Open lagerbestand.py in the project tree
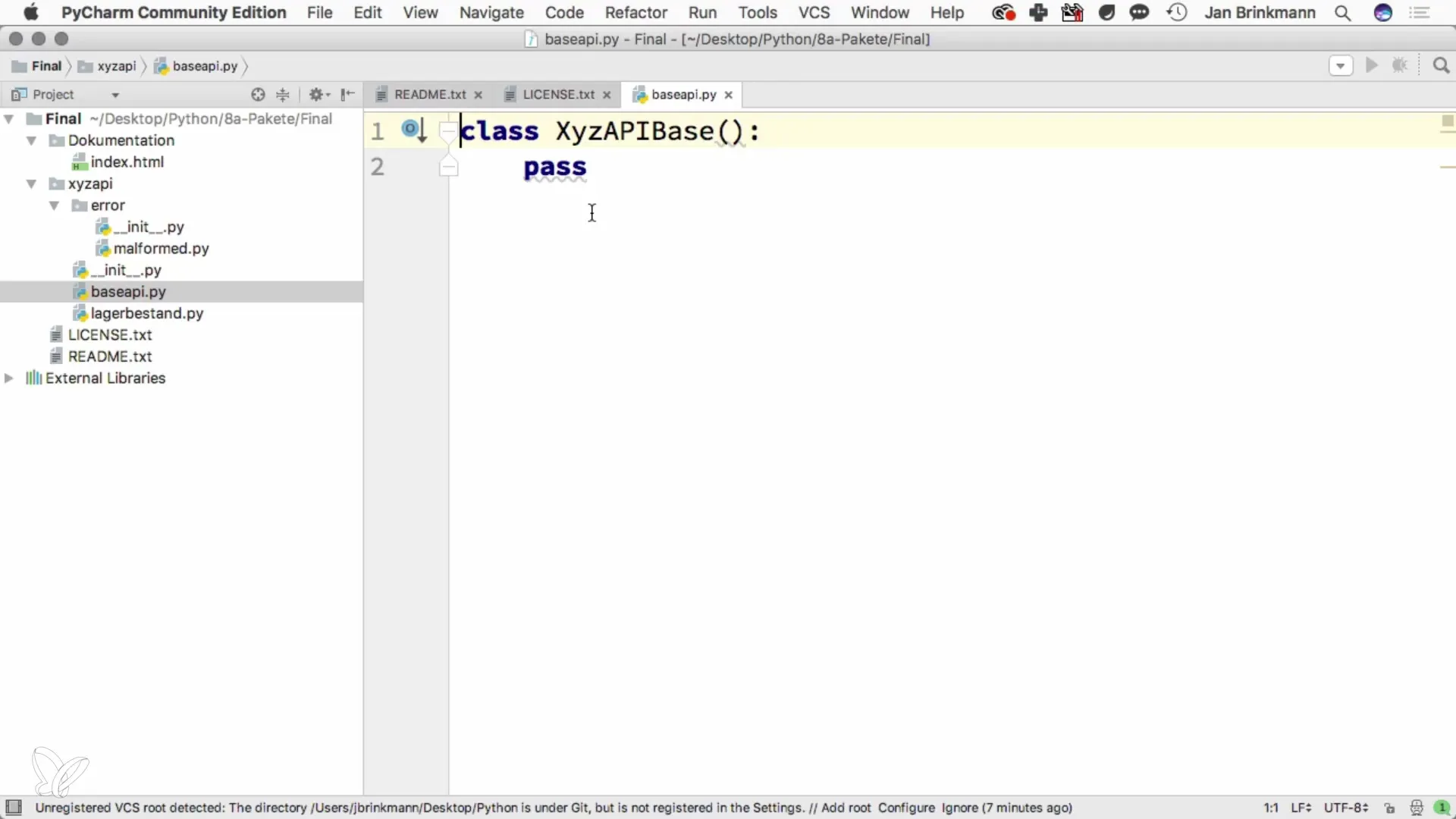Viewport: 1456px width, 819px height. [146, 313]
